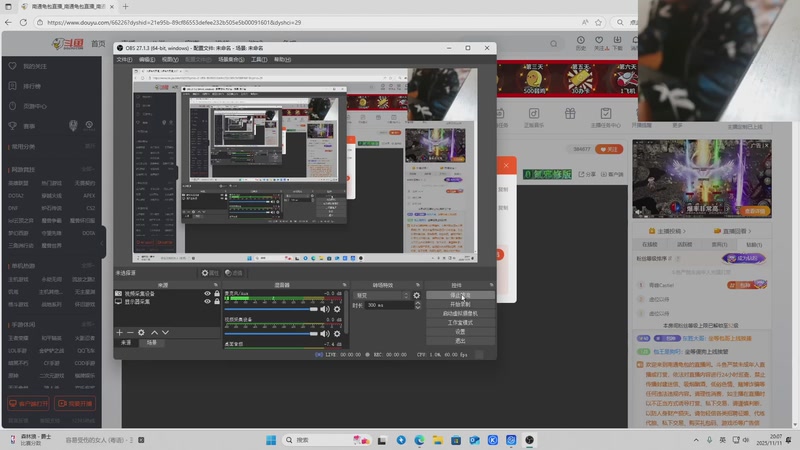
Task: Open settings gear for 麦克风/Aux channel
Action: pos(337,309)
